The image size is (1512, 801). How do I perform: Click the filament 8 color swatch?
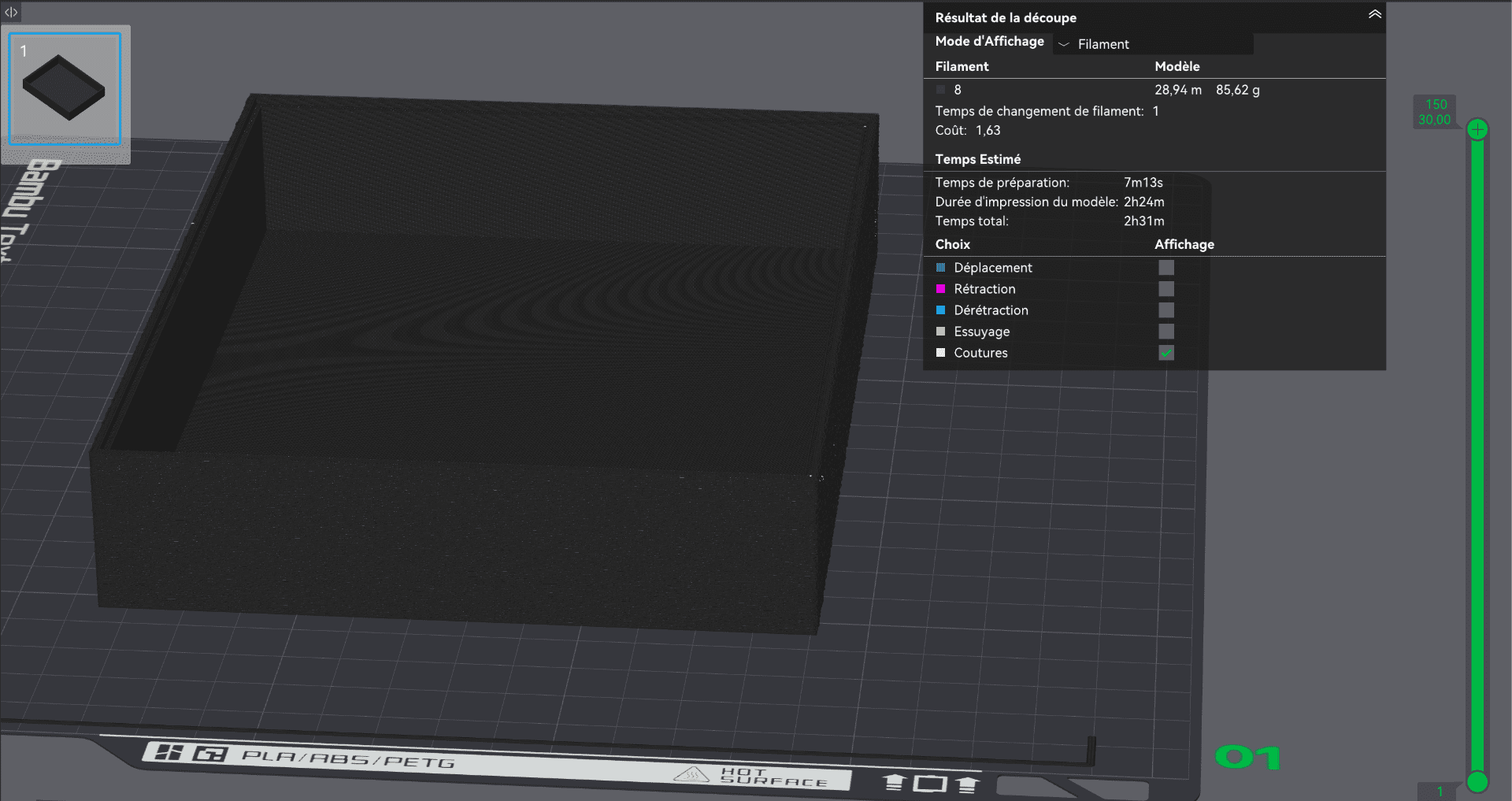point(940,90)
